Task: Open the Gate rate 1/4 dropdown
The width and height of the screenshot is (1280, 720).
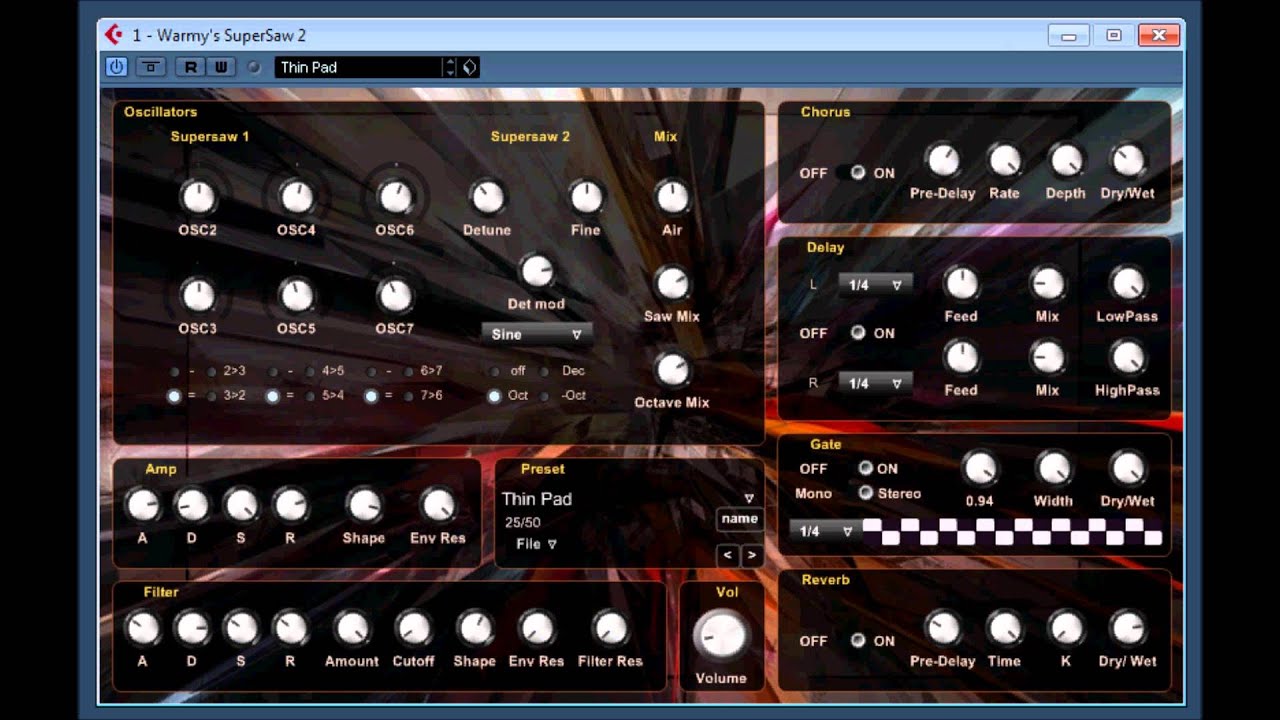Action: [825, 531]
